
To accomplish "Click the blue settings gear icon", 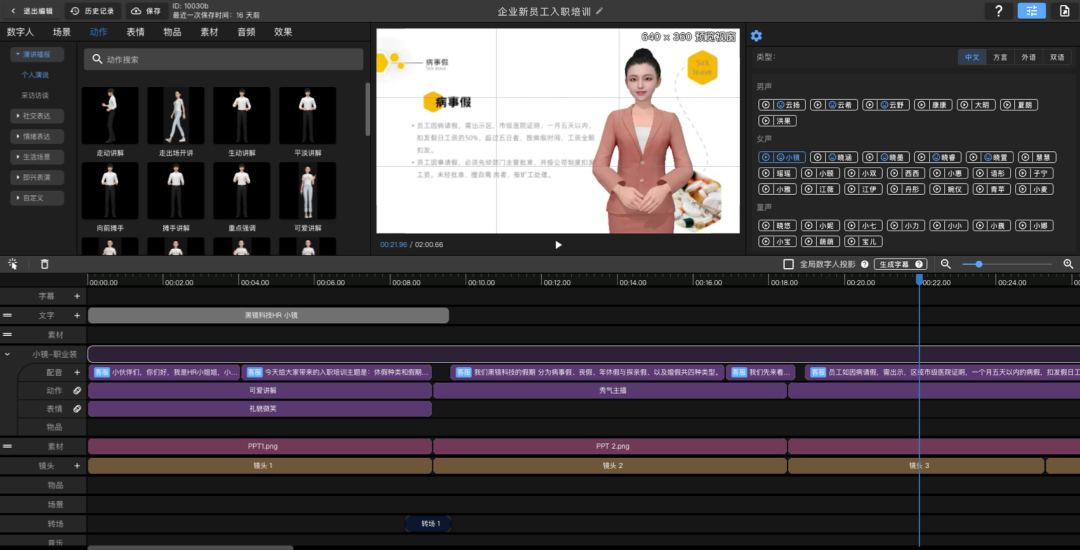I will 756,36.
